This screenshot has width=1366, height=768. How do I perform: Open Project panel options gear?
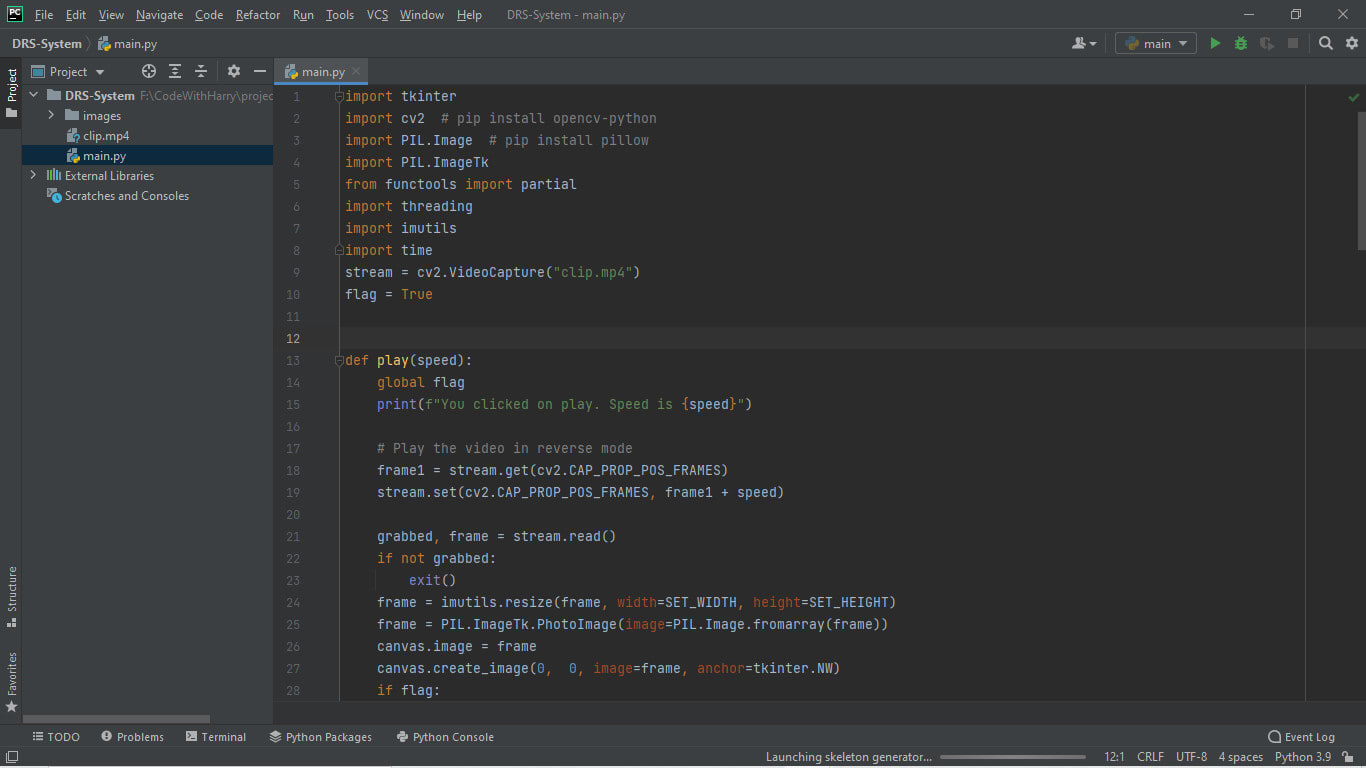234,71
